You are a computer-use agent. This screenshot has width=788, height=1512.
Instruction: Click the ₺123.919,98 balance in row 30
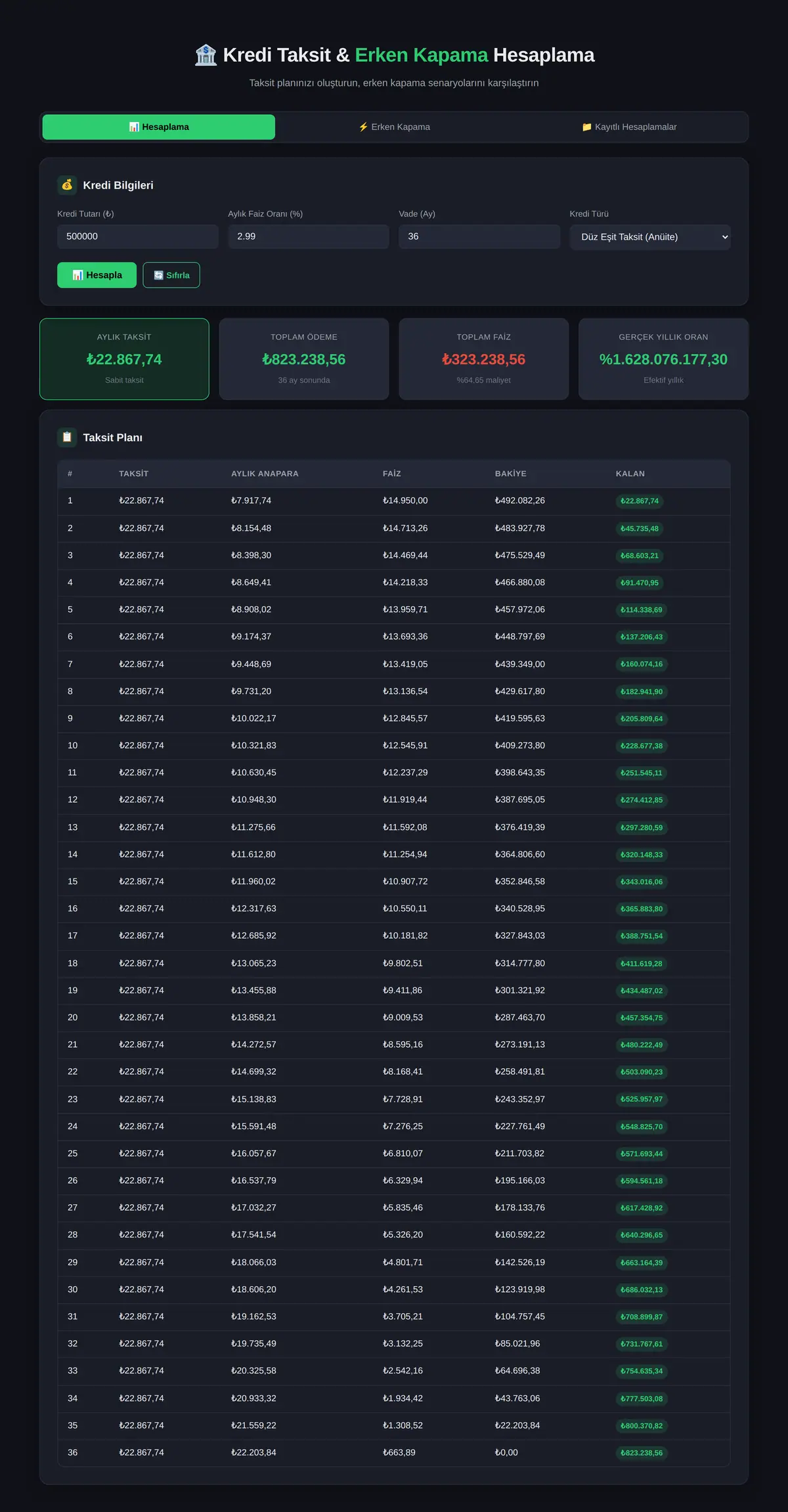pos(520,1289)
